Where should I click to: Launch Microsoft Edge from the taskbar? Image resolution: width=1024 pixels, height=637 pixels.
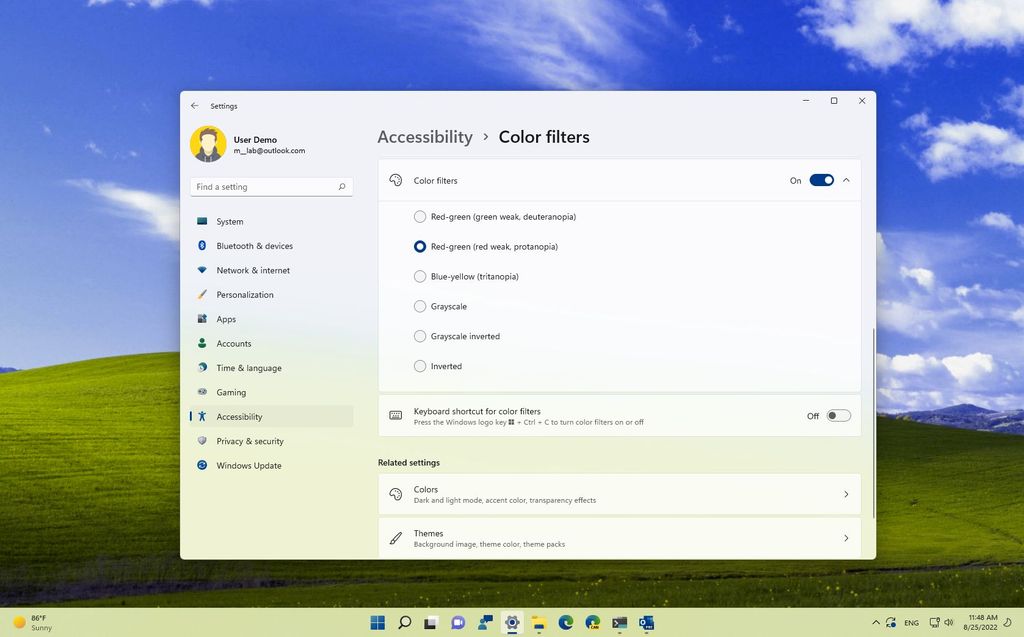click(x=565, y=622)
